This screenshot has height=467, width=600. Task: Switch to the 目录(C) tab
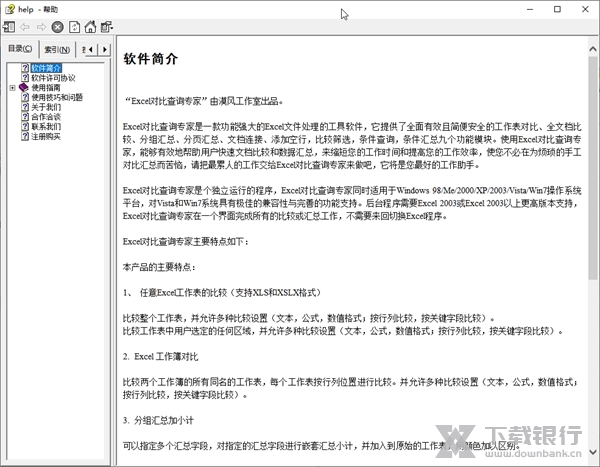(20, 49)
